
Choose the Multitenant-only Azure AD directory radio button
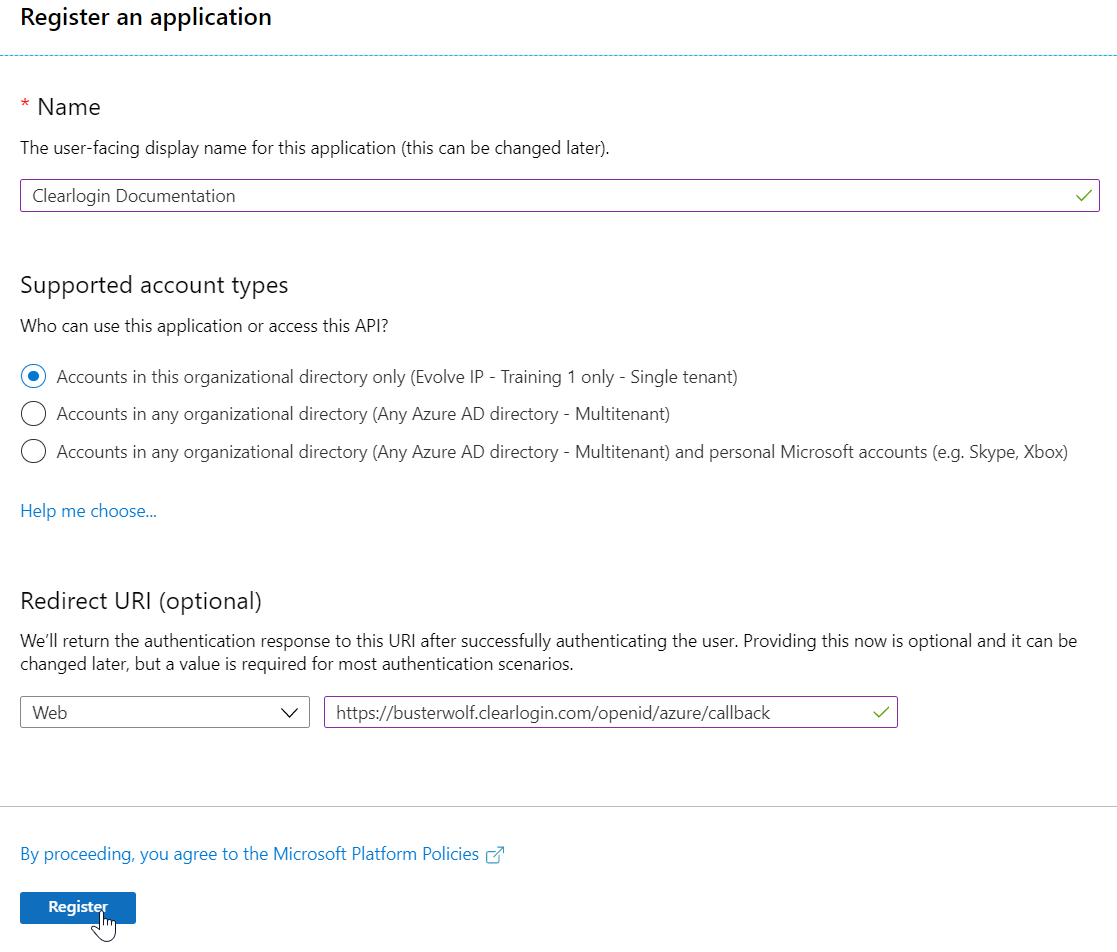[x=33, y=414]
